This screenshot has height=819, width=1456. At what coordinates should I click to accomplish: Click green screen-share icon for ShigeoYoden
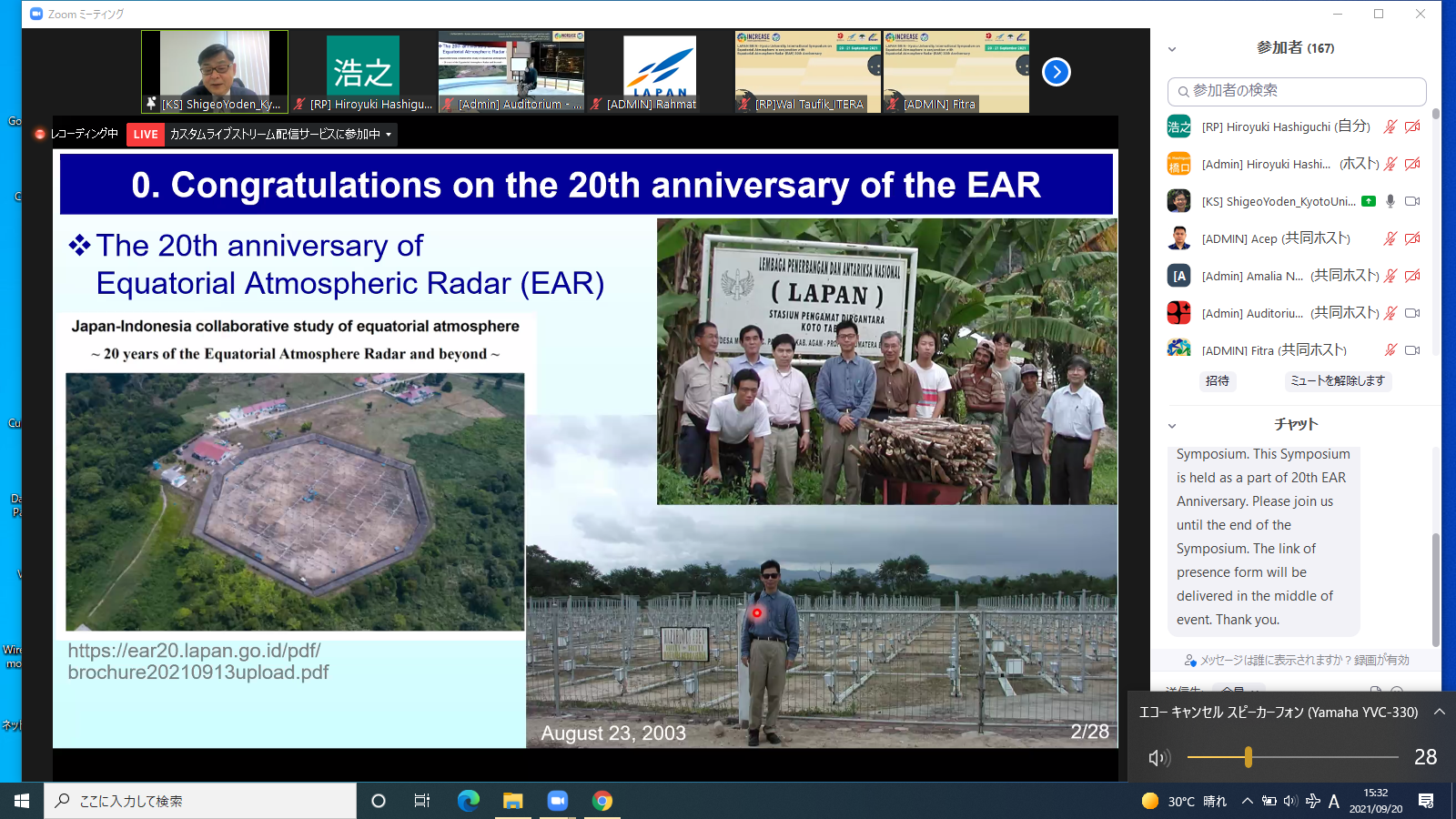point(1369,201)
